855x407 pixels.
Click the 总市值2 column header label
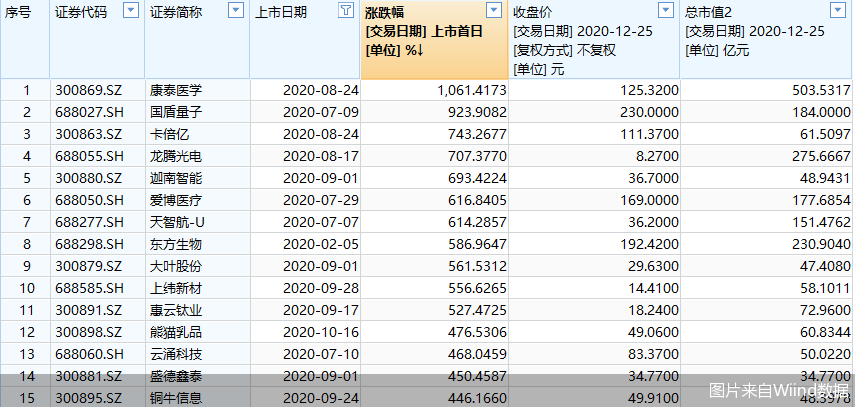click(708, 13)
